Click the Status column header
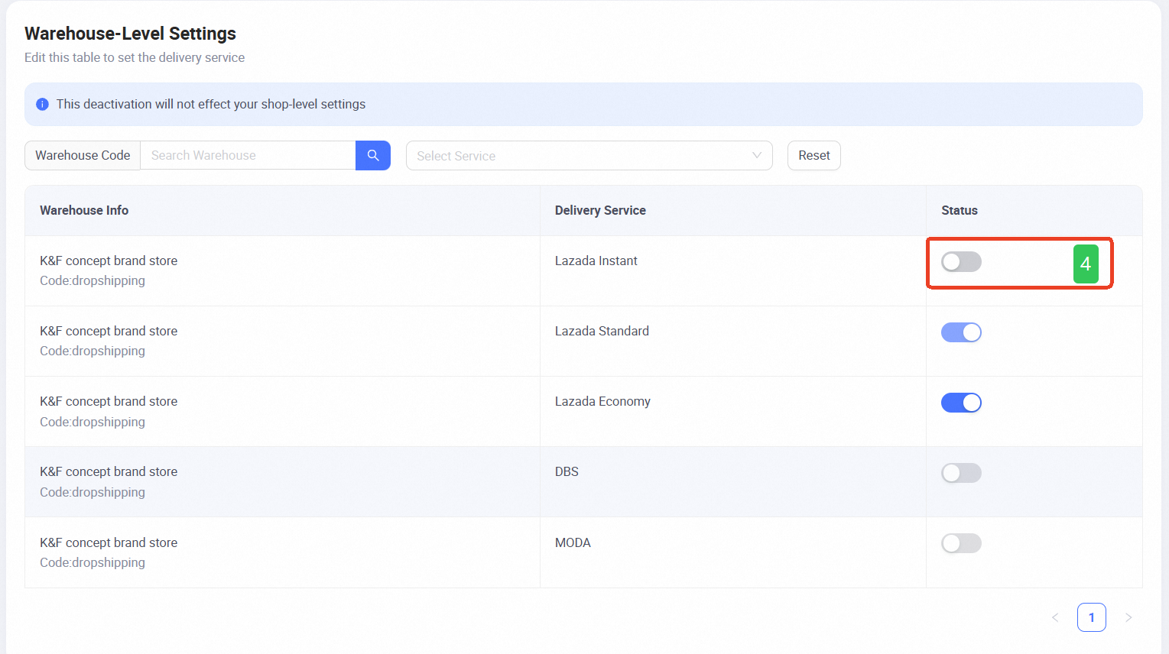 coord(959,210)
